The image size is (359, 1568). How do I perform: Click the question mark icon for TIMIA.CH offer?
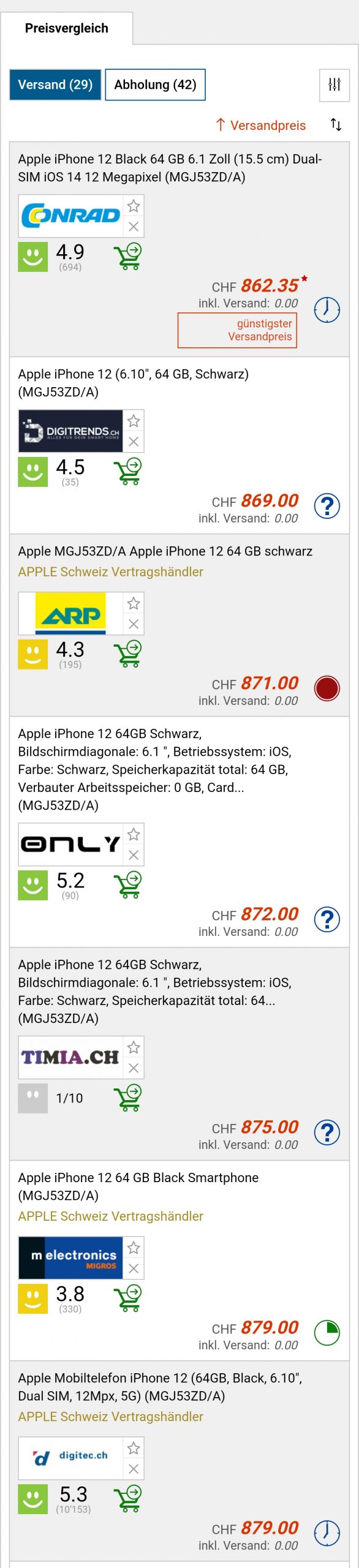327,1132
